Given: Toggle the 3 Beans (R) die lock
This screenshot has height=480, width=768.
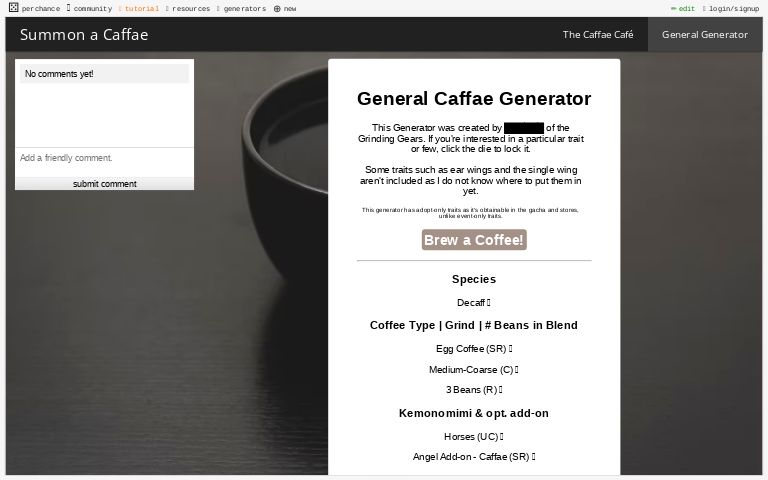Looking at the screenshot, I should point(501,390).
